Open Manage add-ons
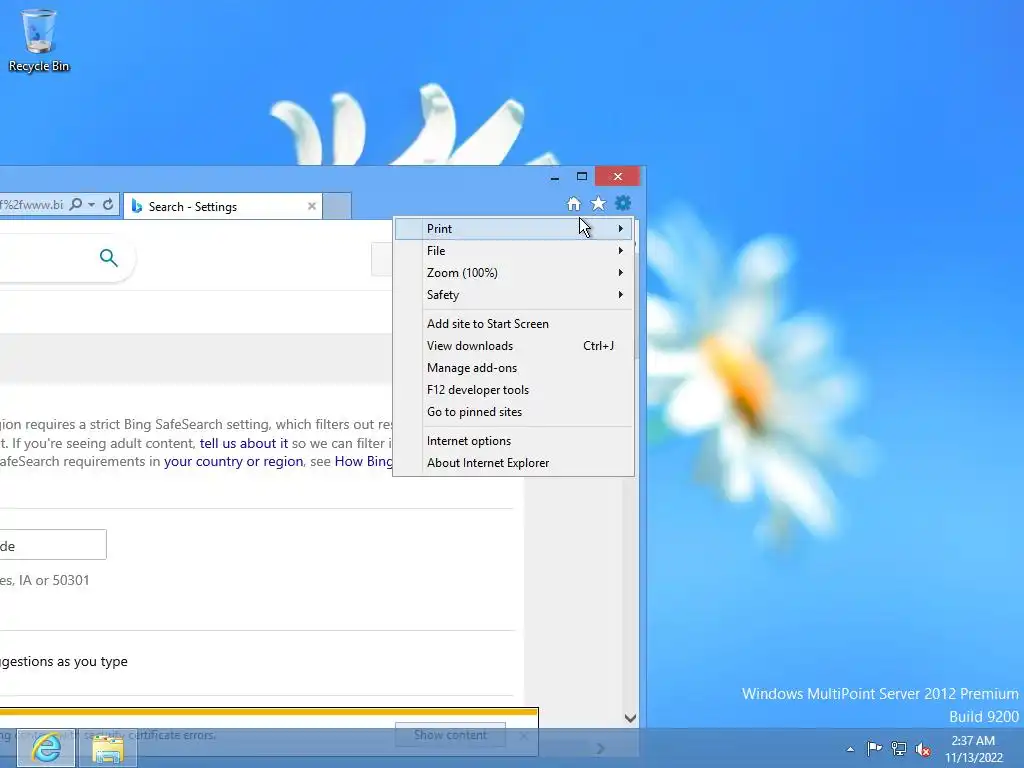Screen dimensions: 1024x768 pyautogui.click(x=513, y=368)
